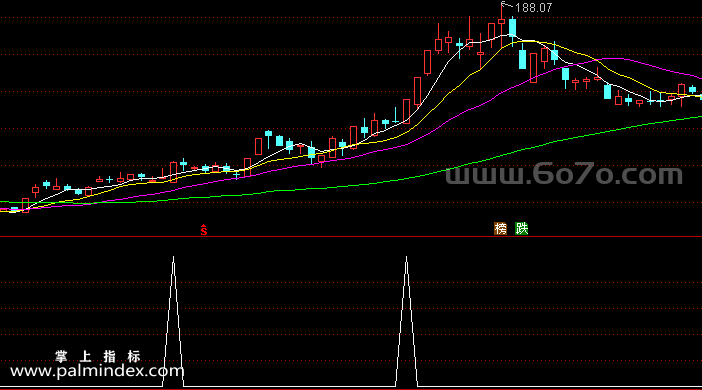The height and width of the screenshot is (390, 702).
Task: Open the green 跌 badge icon
Action: pos(522,228)
